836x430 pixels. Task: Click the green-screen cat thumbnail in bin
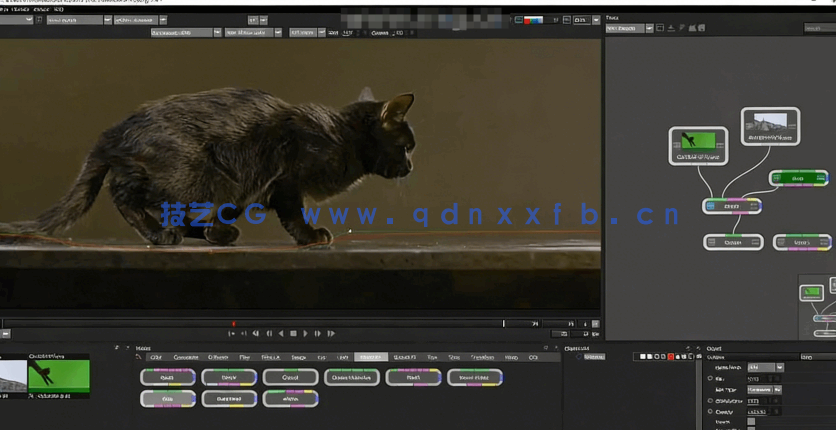[x=58, y=375]
